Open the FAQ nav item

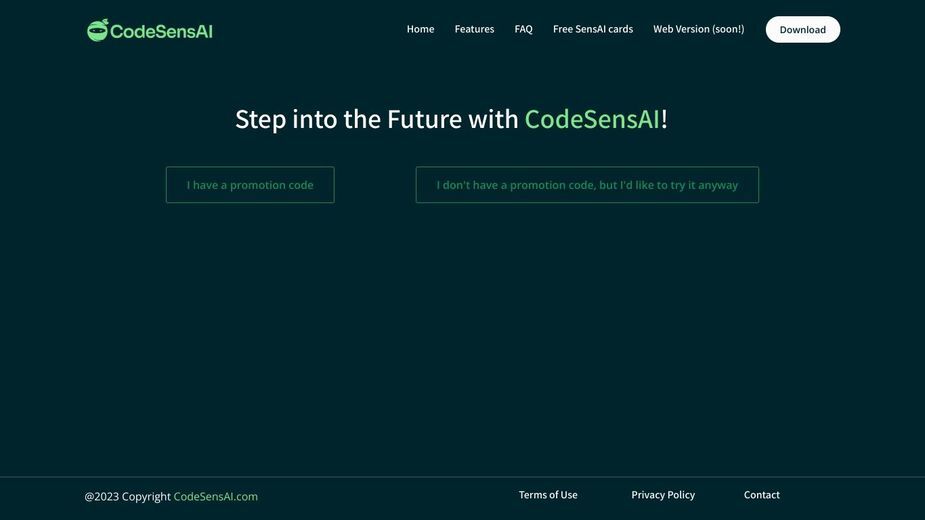click(523, 29)
